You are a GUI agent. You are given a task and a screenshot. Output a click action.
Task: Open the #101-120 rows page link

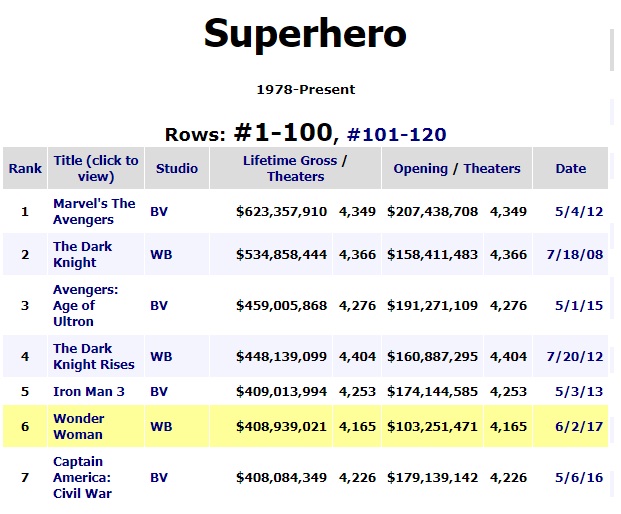coord(396,134)
